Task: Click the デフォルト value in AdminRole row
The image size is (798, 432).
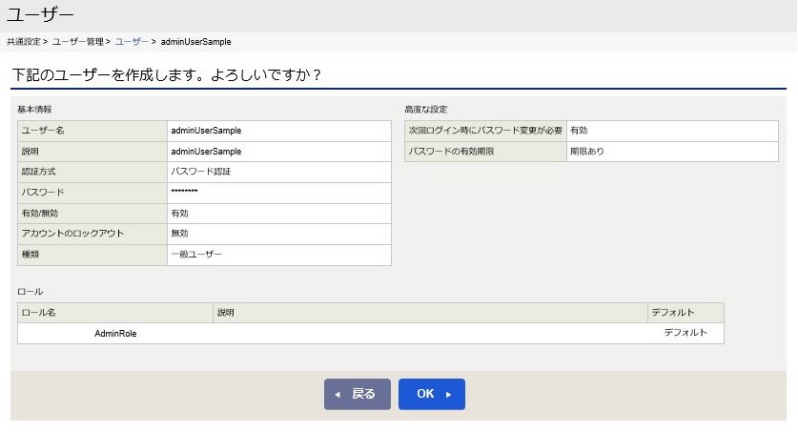Action: pos(686,333)
